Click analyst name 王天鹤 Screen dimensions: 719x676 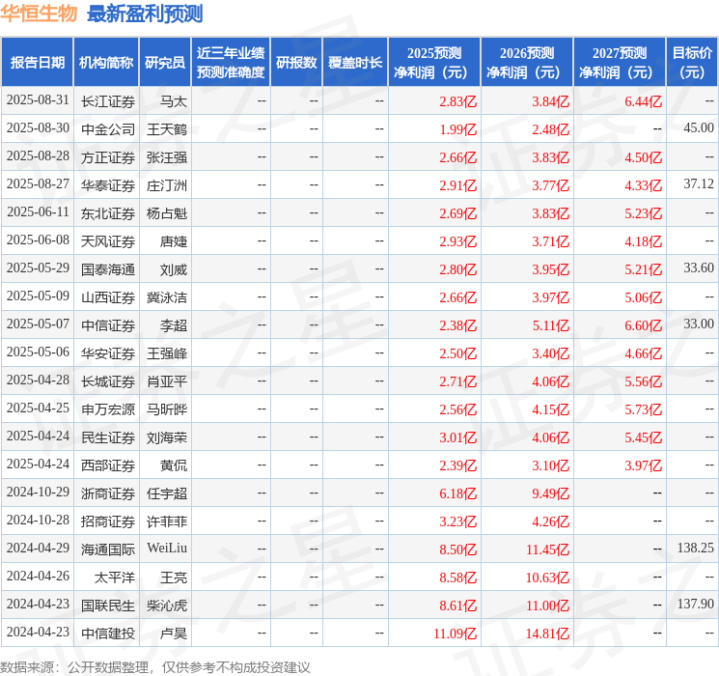166,129
